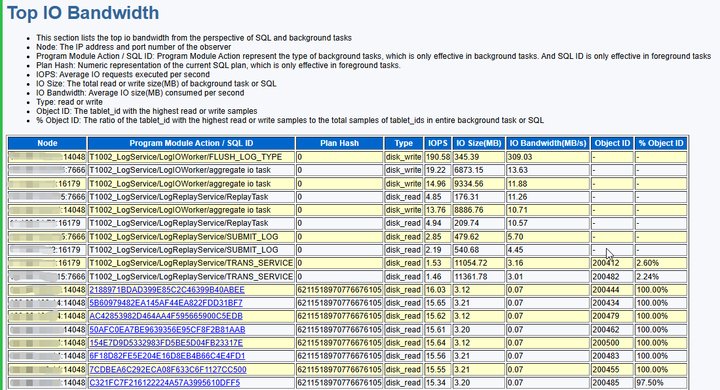The width and height of the screenshot is (720, 390).
Task: Select IO size value 11054.72
Action: point(471,263)
